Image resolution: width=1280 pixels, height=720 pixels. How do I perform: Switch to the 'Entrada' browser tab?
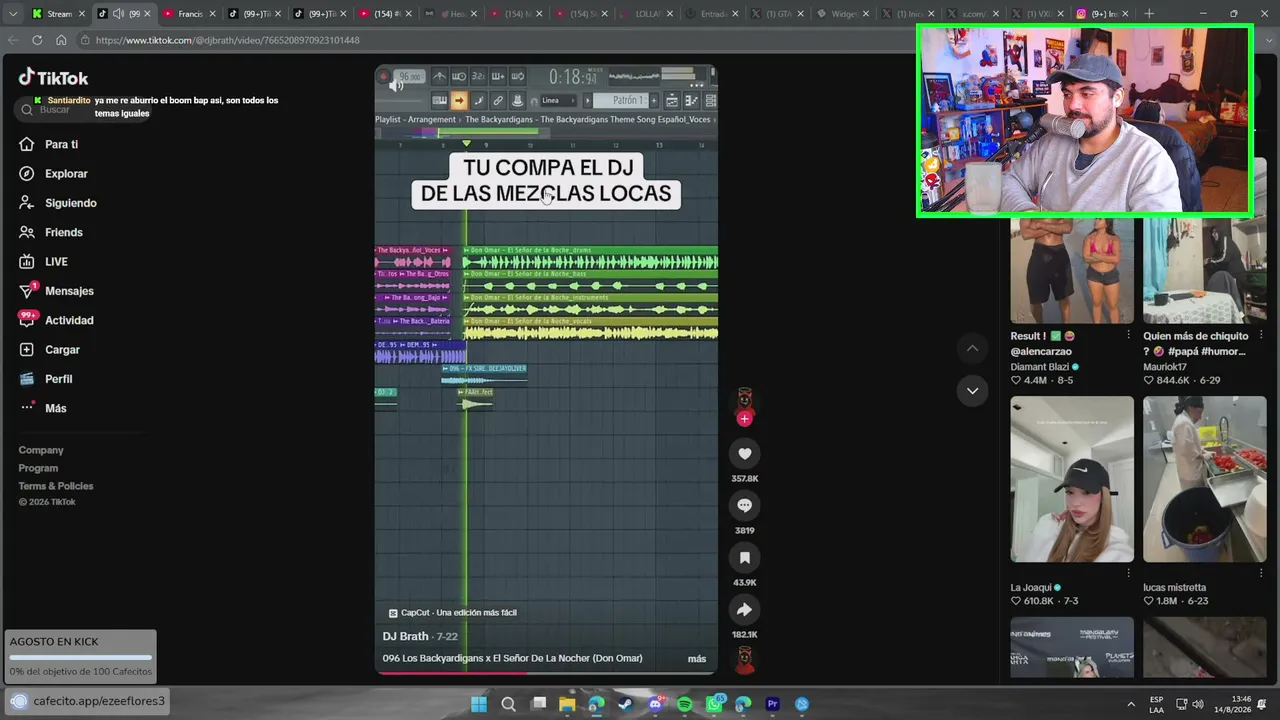coord(711,14)
